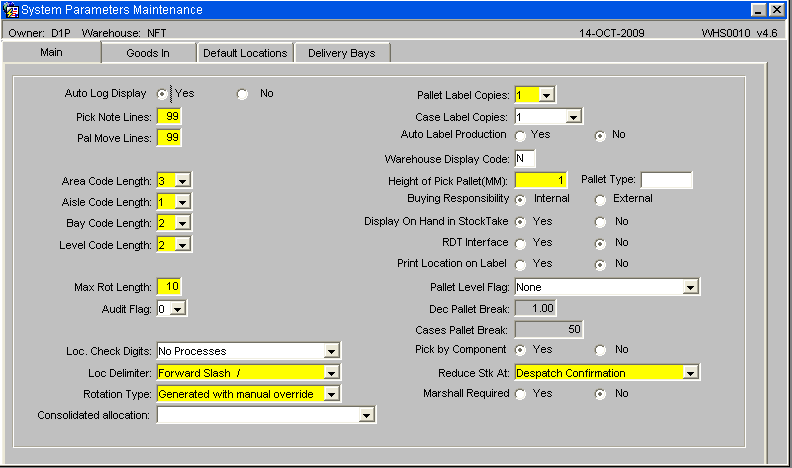Click the application icon in title bar
The height and width of the screenshot is (468, 792).
tap(11, 10)
